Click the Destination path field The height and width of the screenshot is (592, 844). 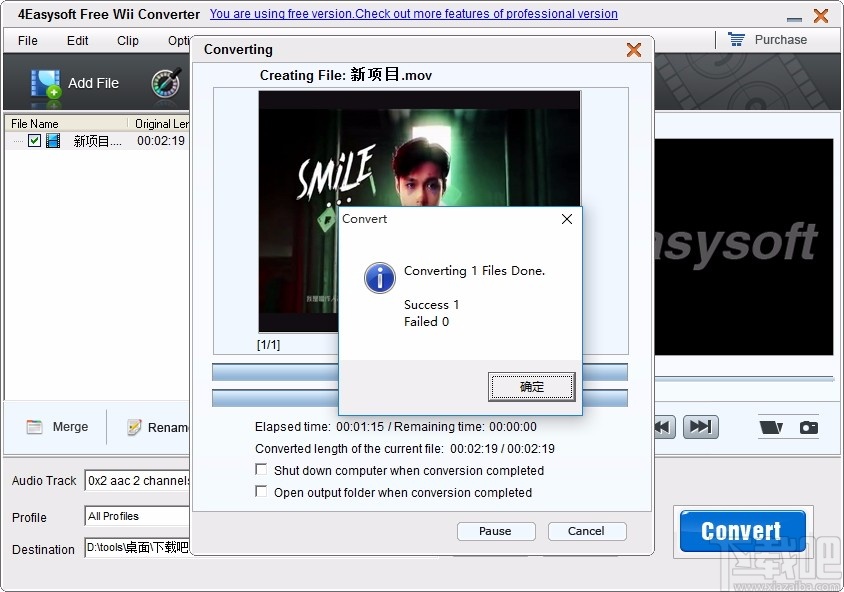(137, 548)
